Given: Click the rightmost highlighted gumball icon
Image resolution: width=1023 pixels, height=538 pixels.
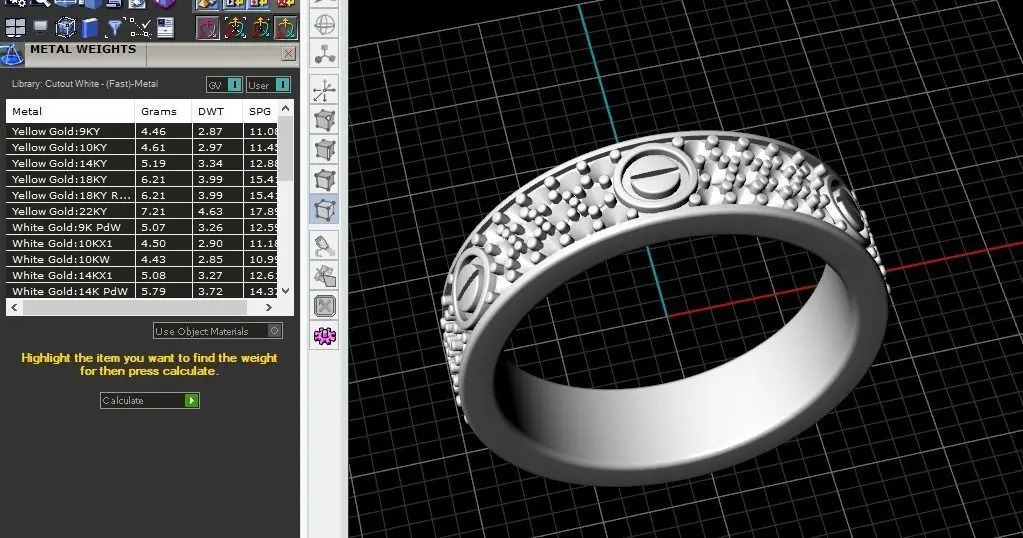Looking at the screenshot, I should coord(286,27).
